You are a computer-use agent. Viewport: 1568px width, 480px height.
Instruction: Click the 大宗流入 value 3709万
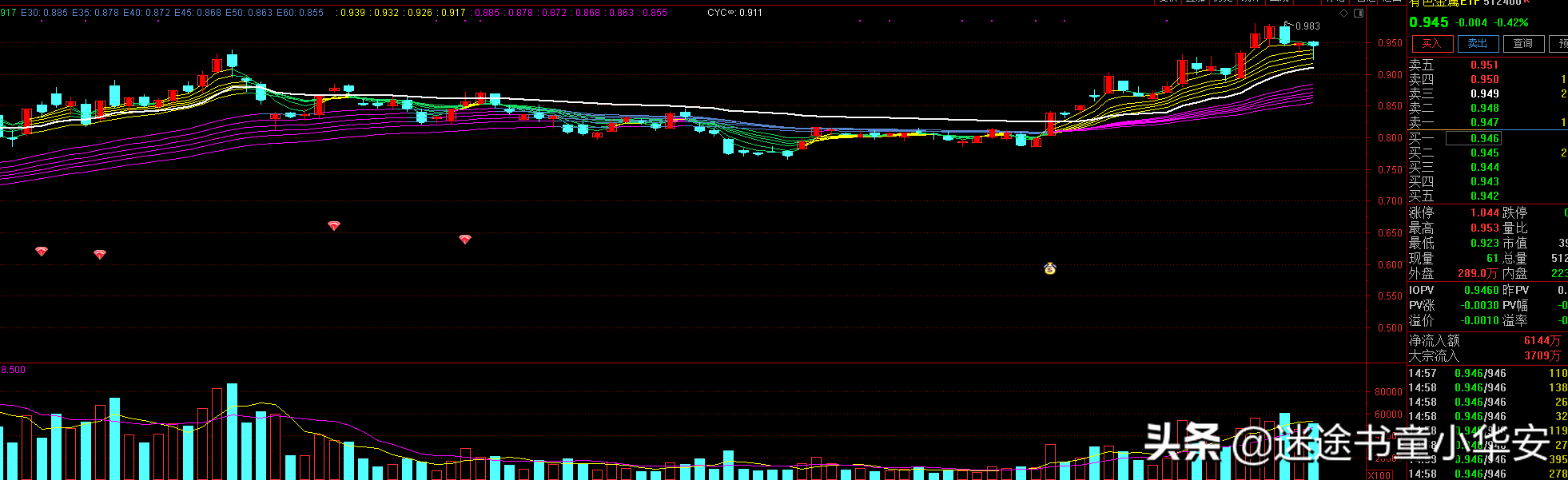click(x=1542, y=356)
